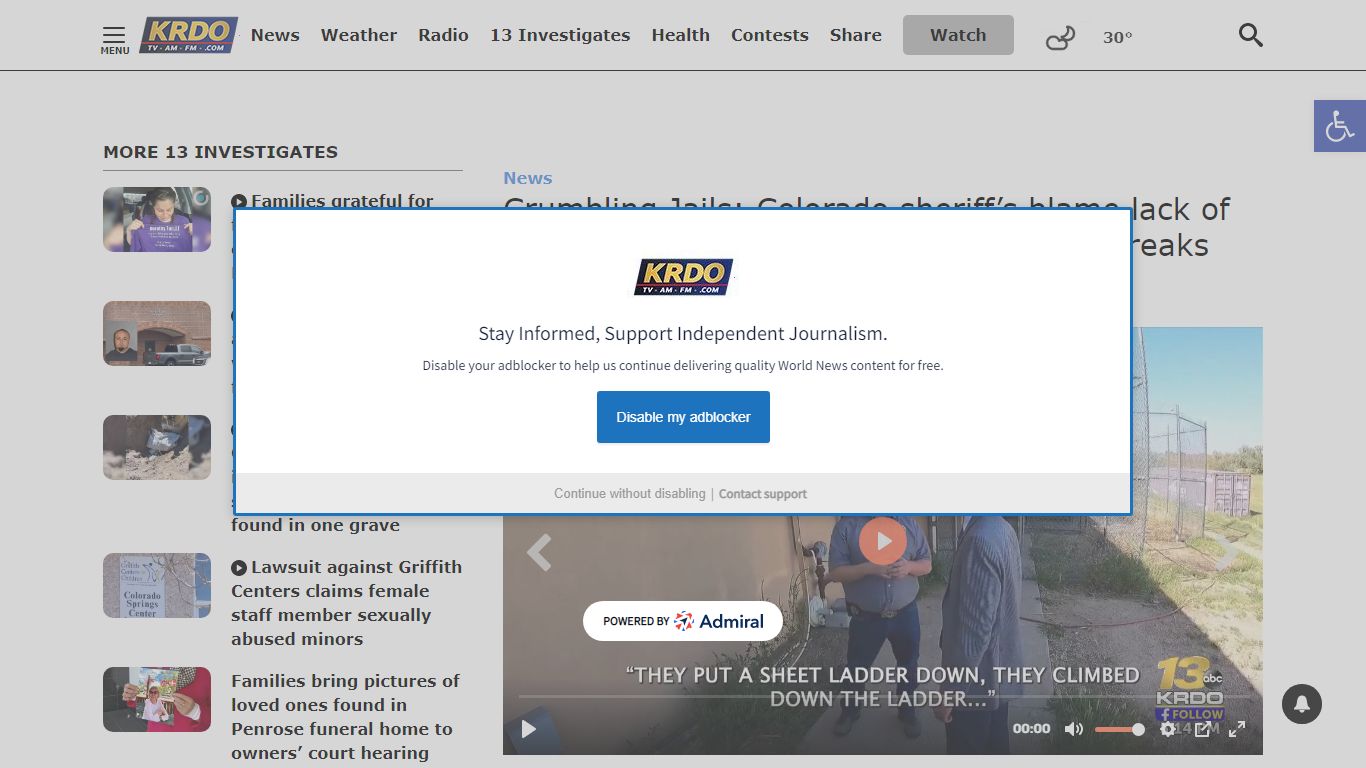Open video settings gear icon
The image size is (1366, 768).
click(x=1167, y=729)
